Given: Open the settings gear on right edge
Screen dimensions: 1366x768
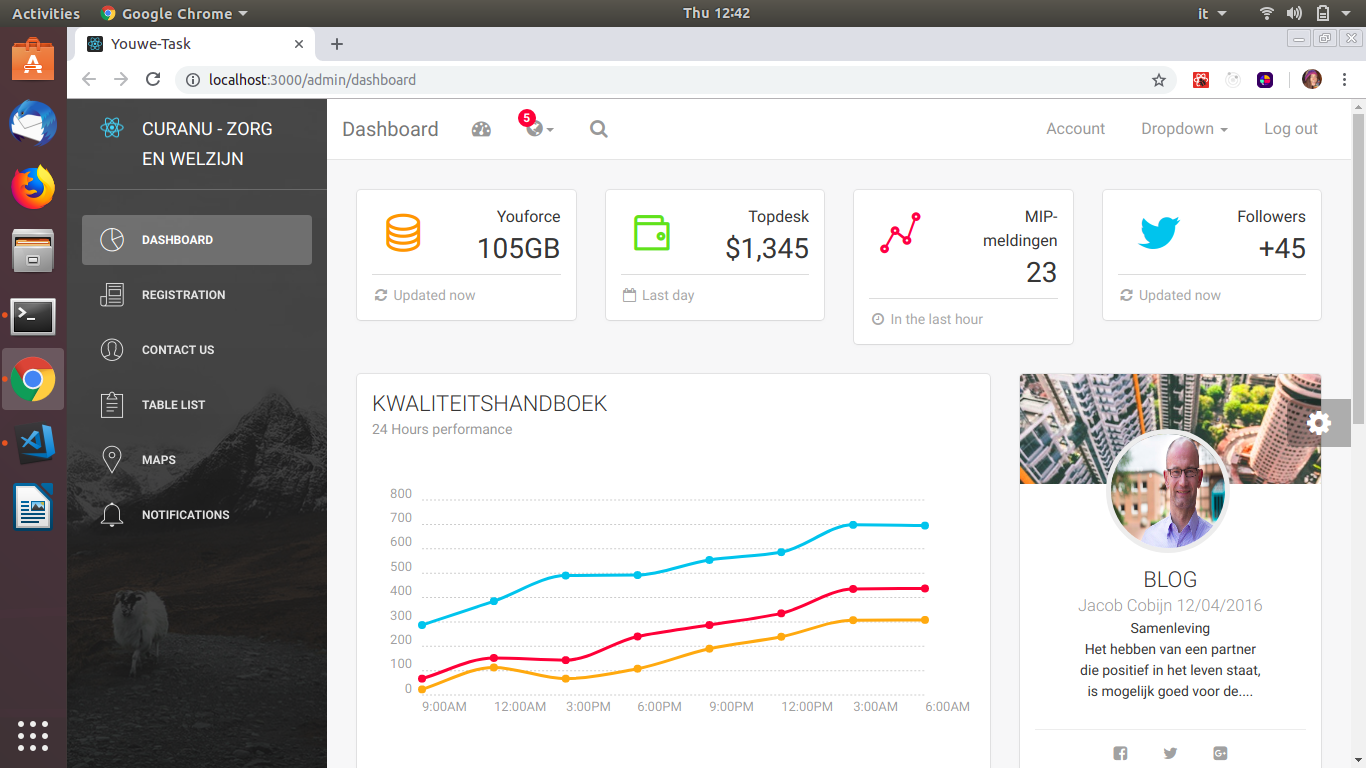Looking at the screenshot, I should [1319, 423].
